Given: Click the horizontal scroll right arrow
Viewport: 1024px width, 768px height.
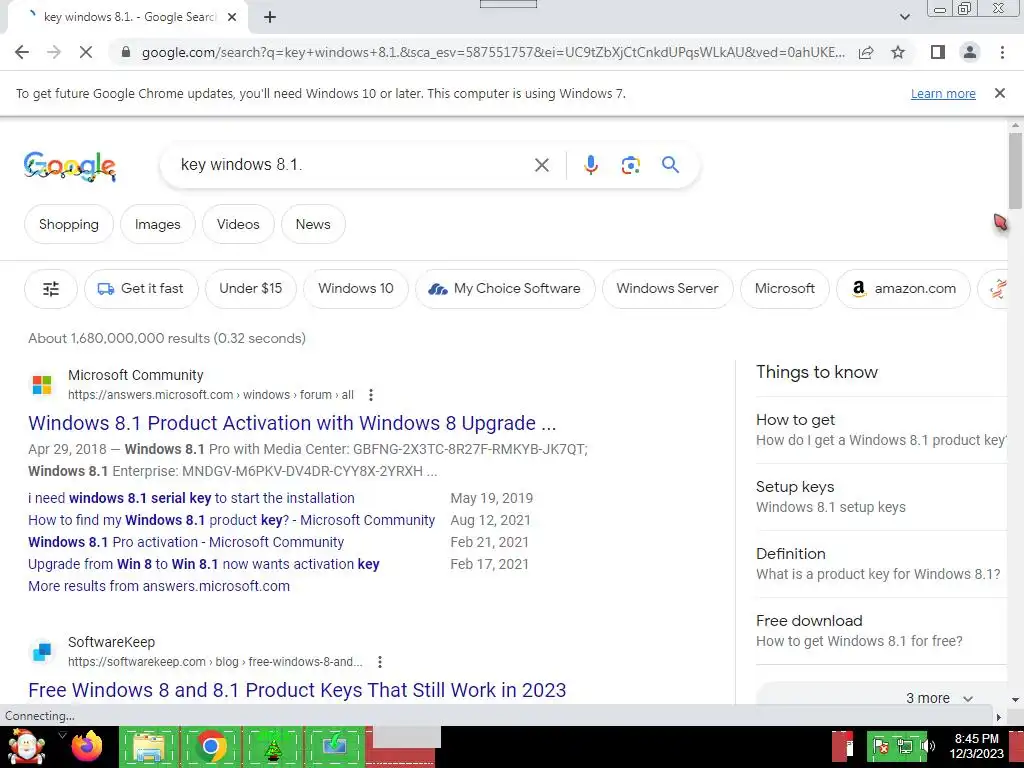Looking at the screenshot, I should pyautogui.click(x=998, y=716).
